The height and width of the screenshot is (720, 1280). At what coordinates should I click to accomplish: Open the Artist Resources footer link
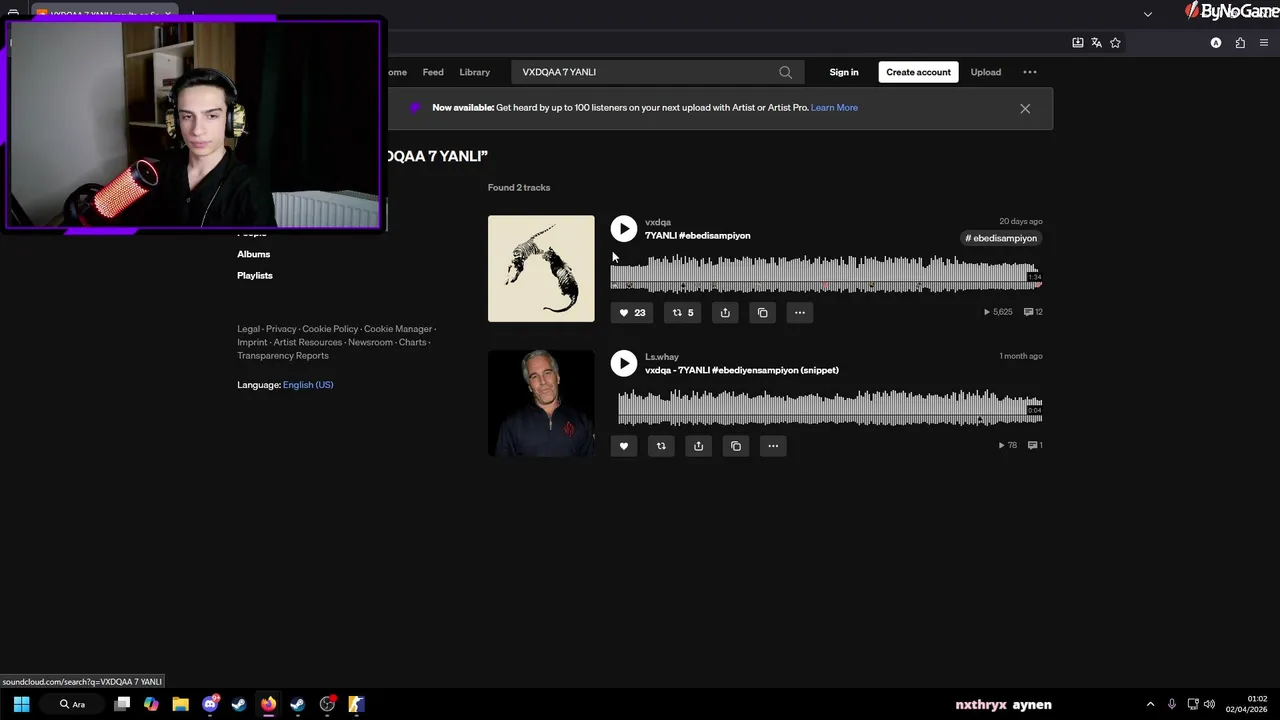(x=308, y=342)
